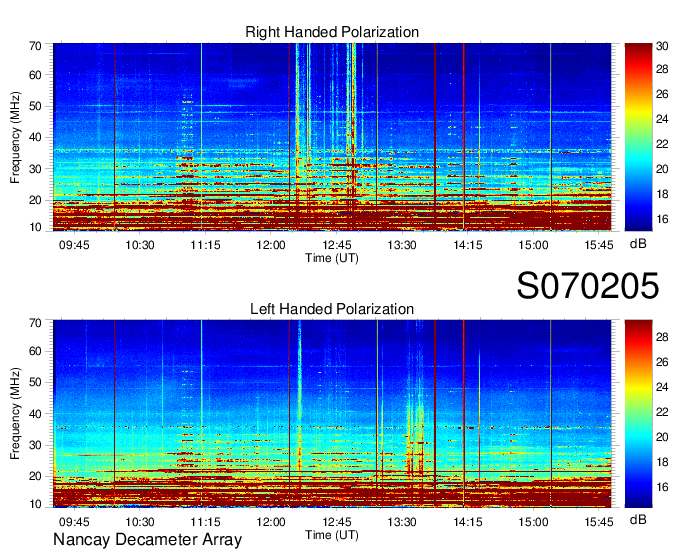Click 12:45 tick on right-handed plot
The image size is (680, 552).
pos(337,245)
